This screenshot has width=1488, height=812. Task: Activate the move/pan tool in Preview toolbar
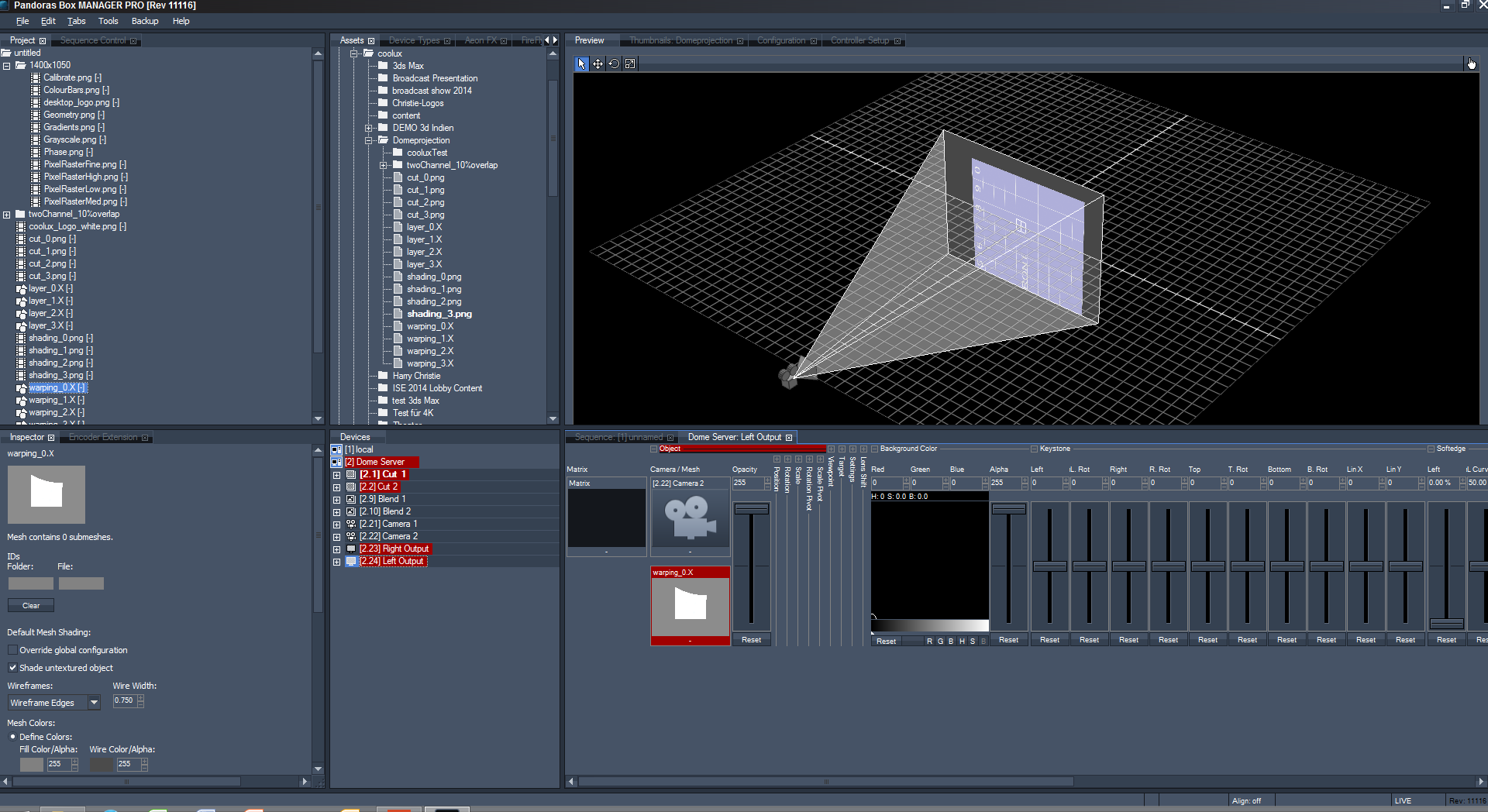598,64
